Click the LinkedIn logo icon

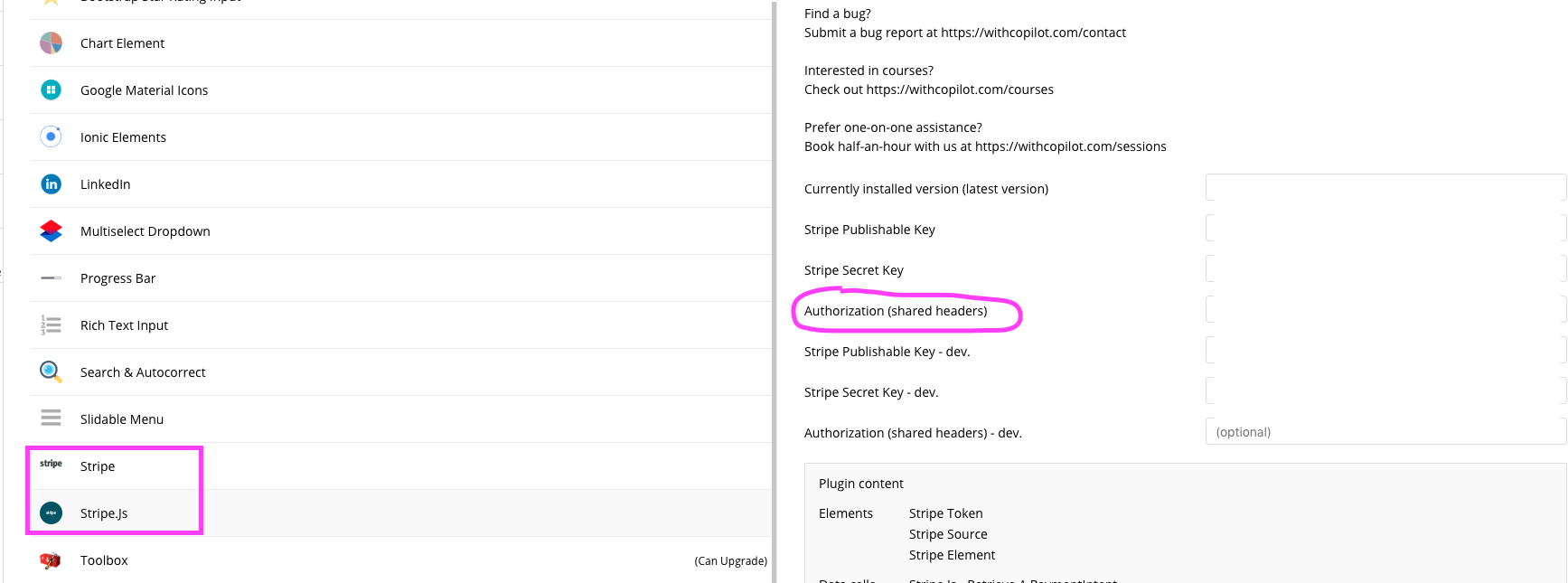point(52,183)
